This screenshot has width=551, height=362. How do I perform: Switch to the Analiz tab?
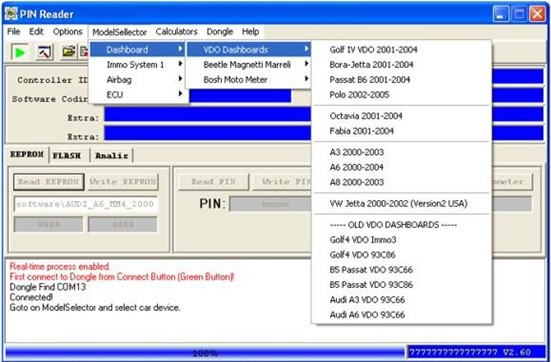tap(112, 155)
